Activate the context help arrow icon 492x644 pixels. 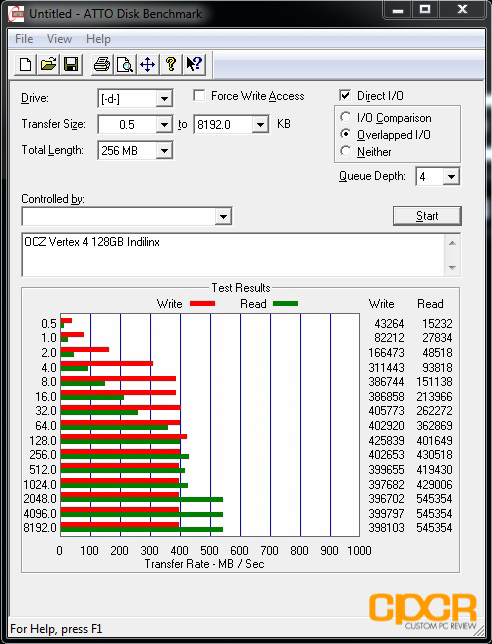[x=194, y=64]
